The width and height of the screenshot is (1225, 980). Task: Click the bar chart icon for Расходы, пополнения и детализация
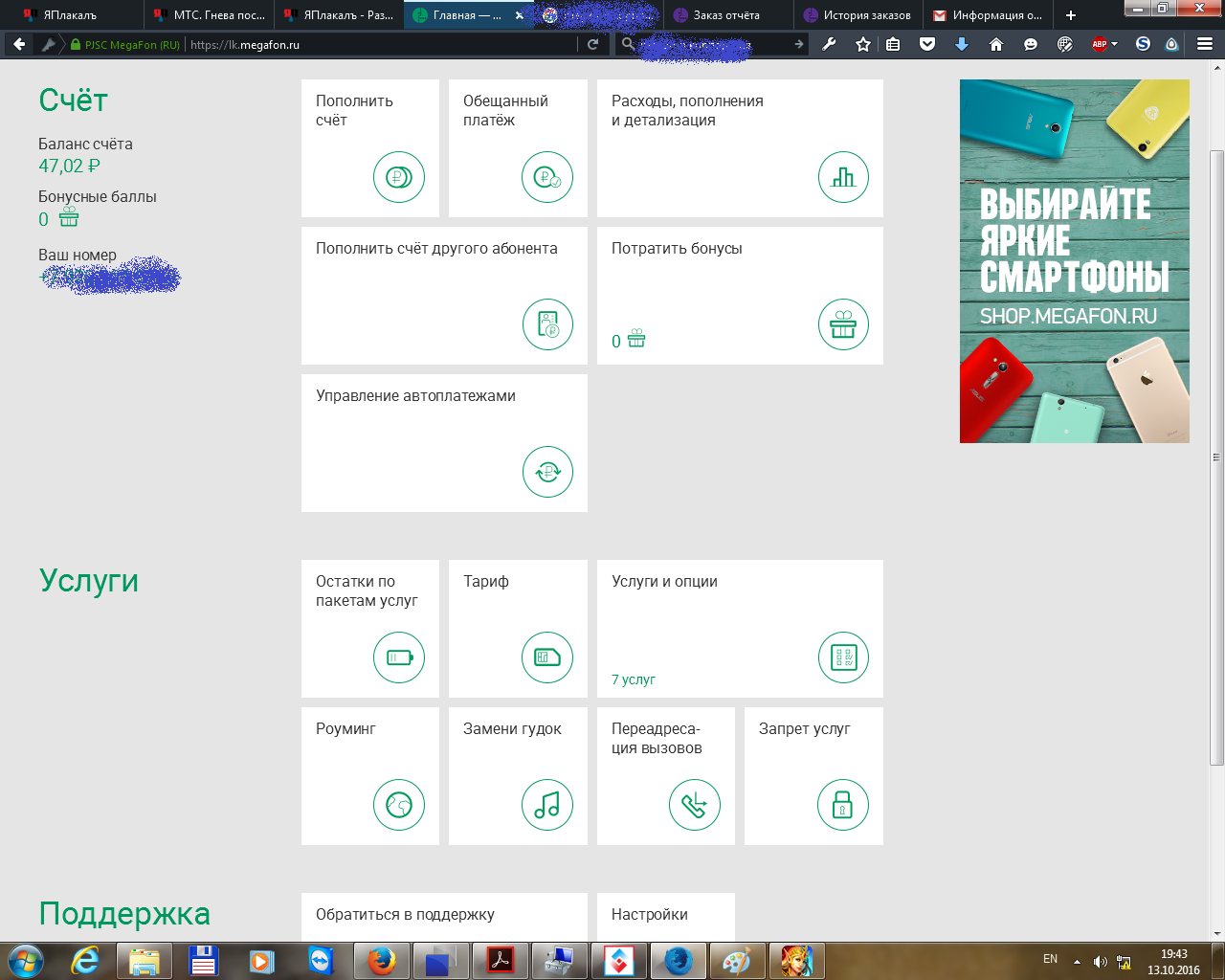843,177
